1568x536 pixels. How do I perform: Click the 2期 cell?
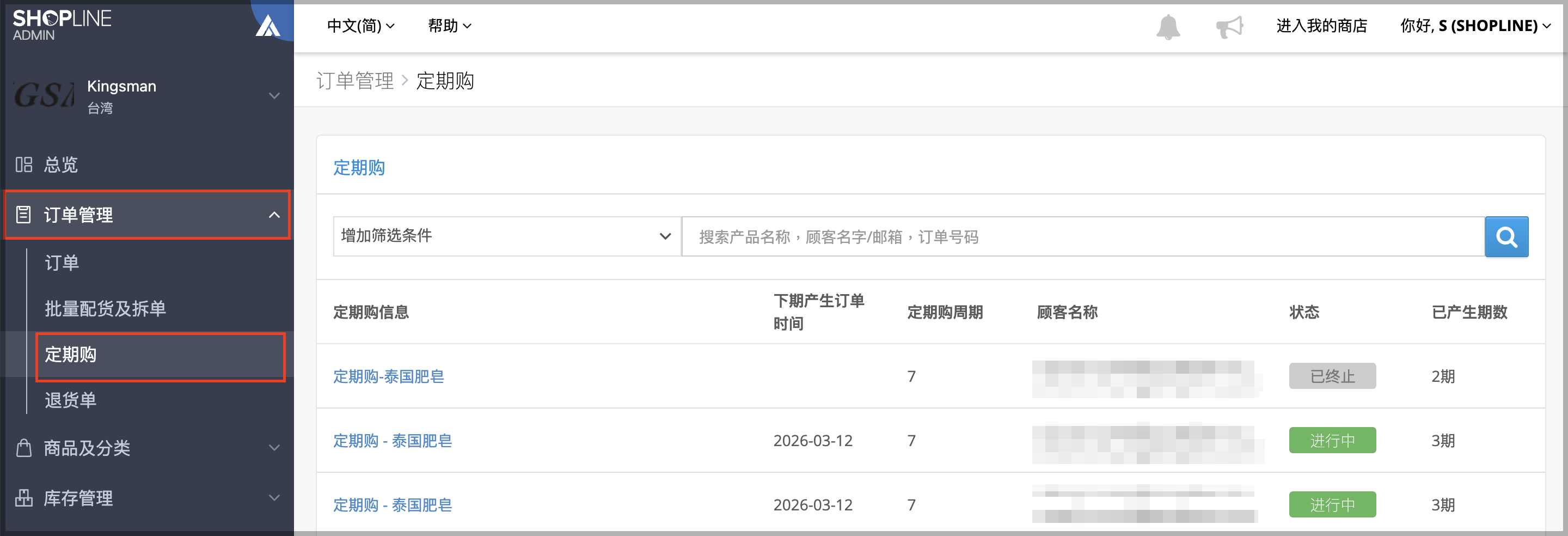point(1443,376)
